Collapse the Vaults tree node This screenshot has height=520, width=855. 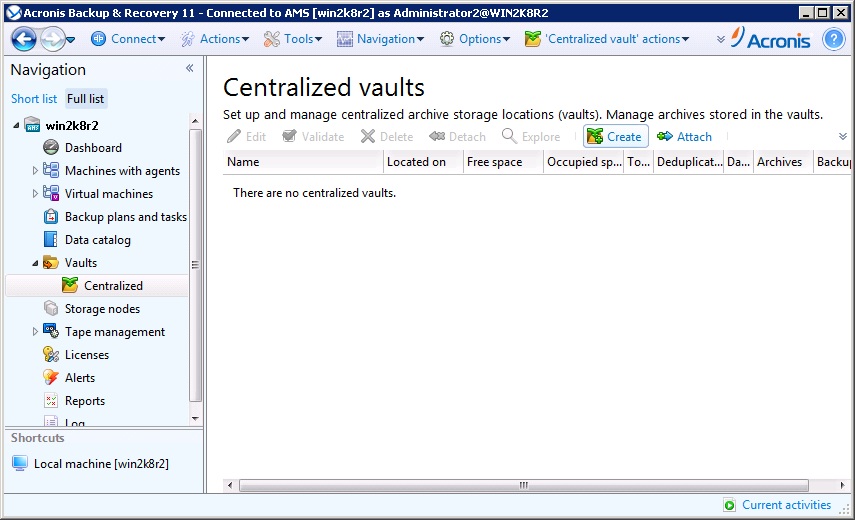[35, 263]
